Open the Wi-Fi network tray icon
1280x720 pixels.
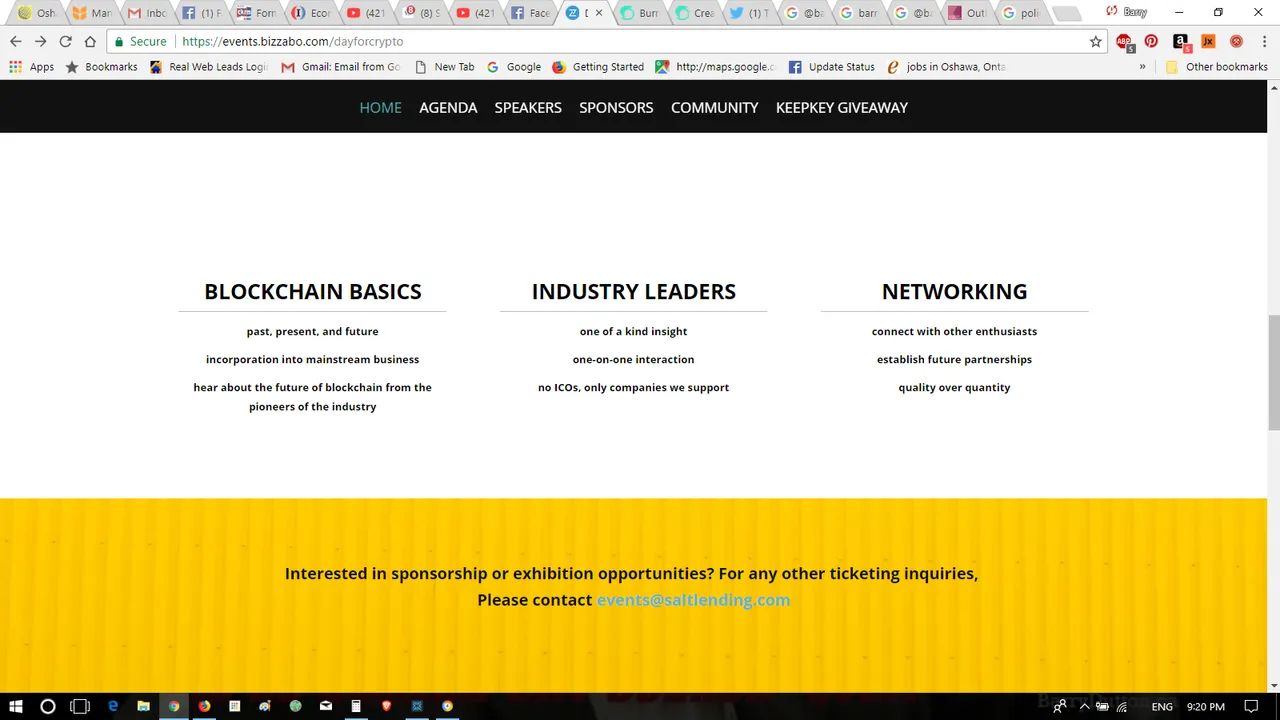[1122, 706]
